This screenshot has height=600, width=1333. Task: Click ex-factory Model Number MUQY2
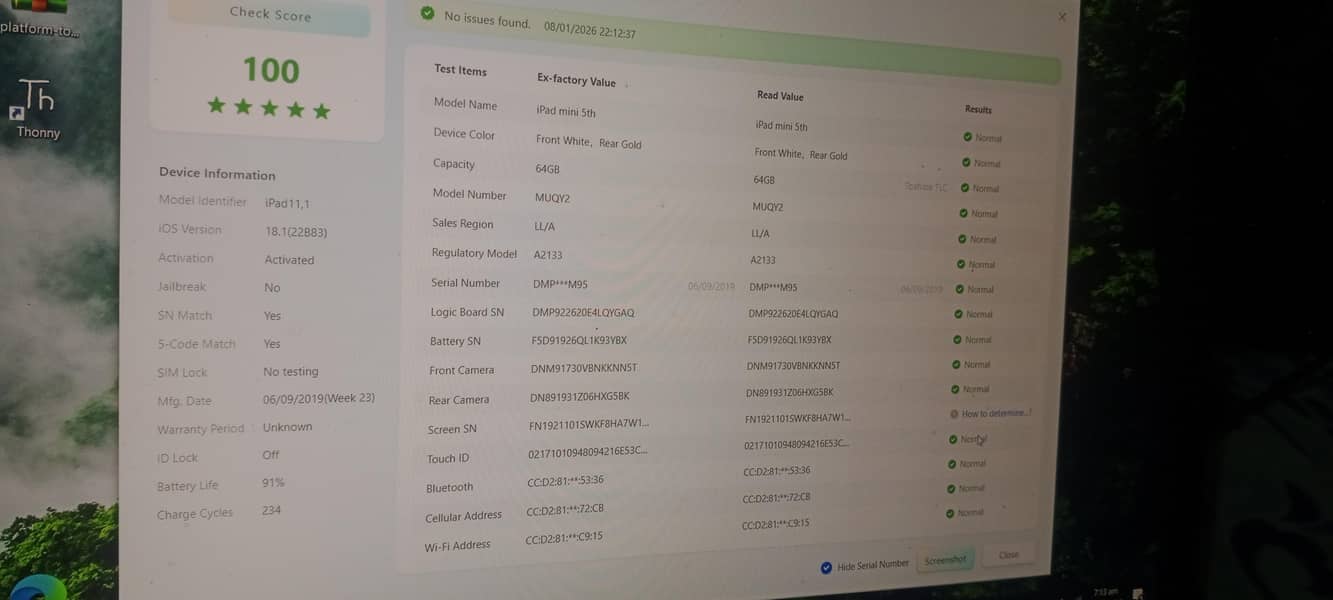552,198
